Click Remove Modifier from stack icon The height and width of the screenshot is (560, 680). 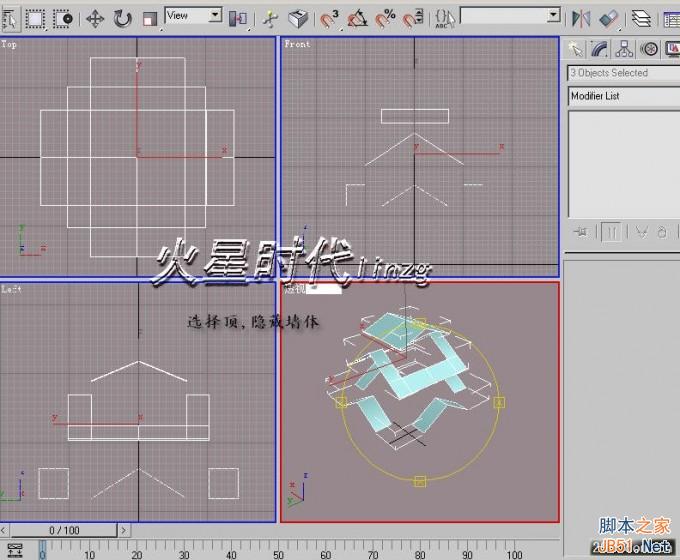click(662, 232)
